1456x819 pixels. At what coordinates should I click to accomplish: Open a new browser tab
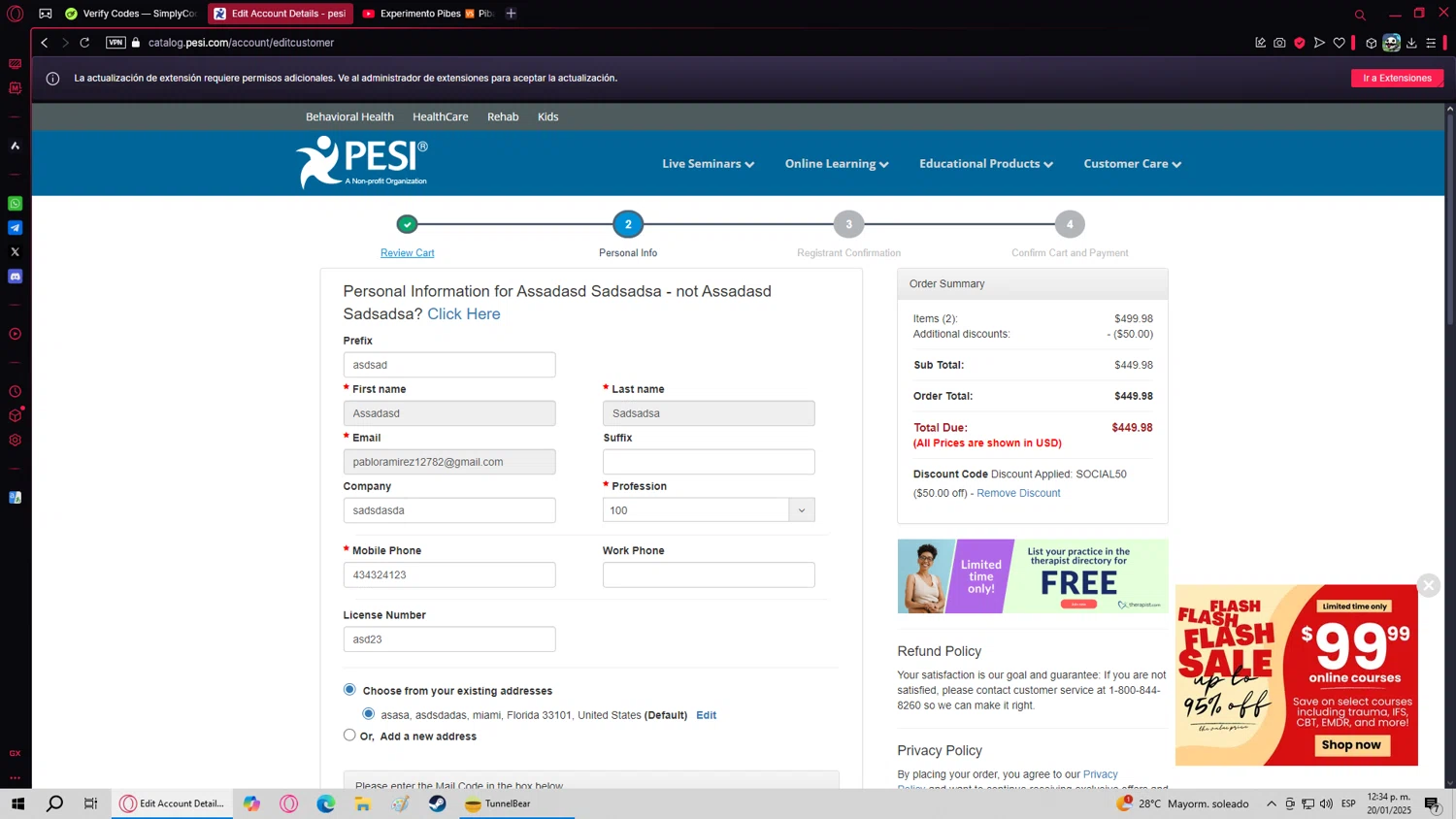[x=511, y=14]
